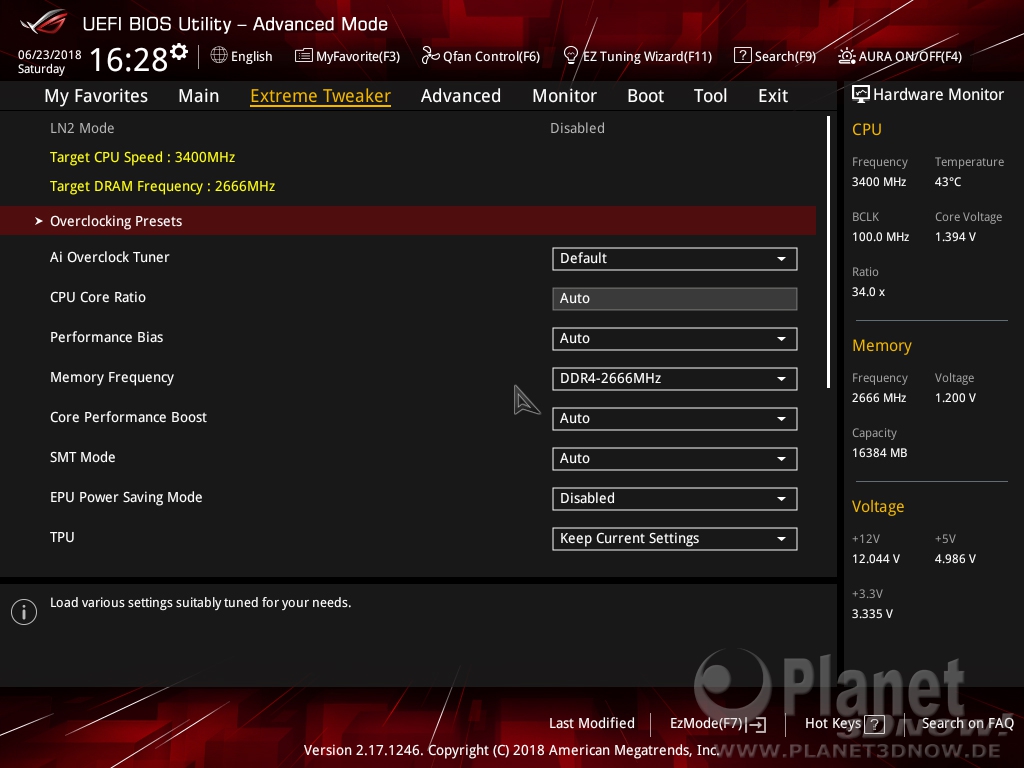Open the Performance Bias dropdown
Screen dimensions: 1024x768
(675, 338)
